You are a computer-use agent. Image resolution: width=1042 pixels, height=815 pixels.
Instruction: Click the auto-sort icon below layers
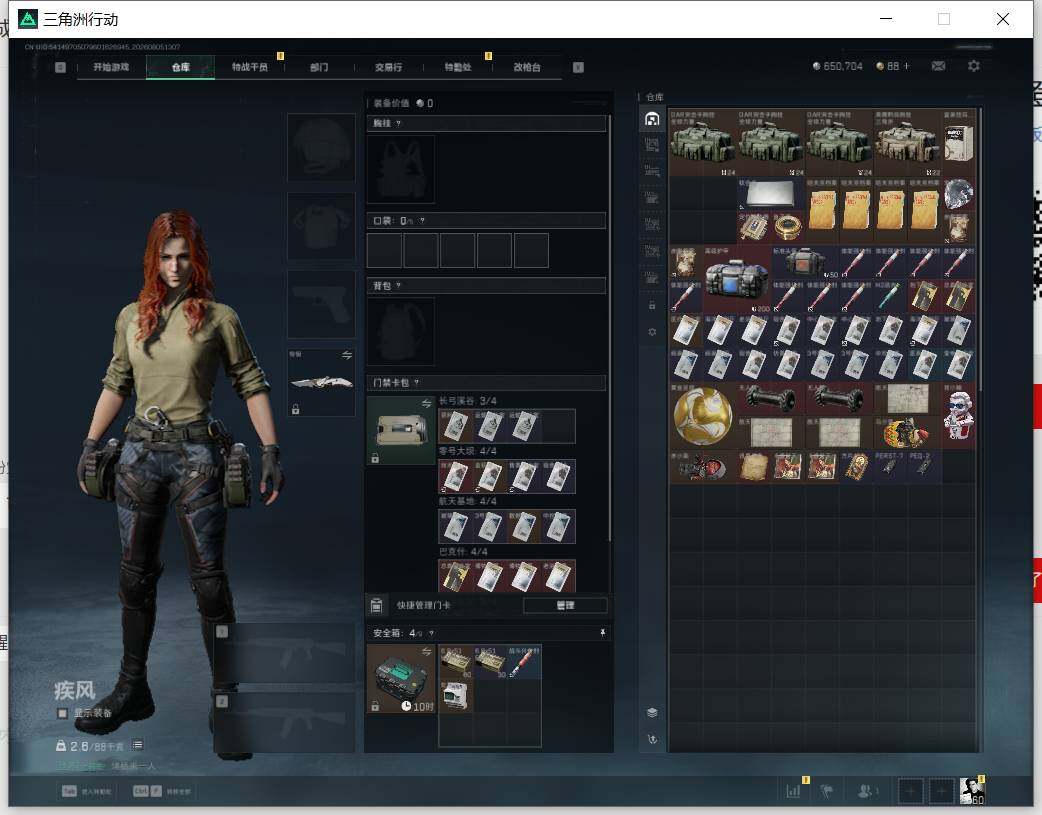652,739
